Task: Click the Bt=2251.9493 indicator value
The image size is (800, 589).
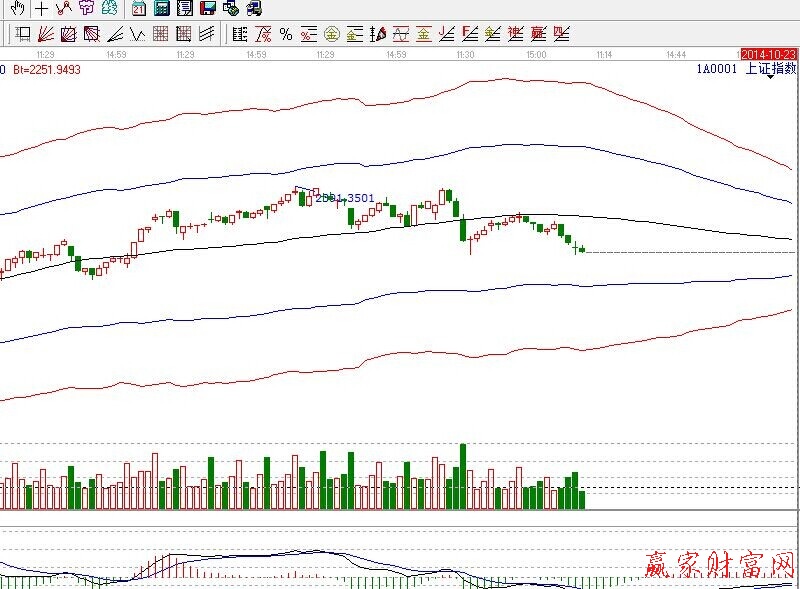Action: click(x=47, y=70)
